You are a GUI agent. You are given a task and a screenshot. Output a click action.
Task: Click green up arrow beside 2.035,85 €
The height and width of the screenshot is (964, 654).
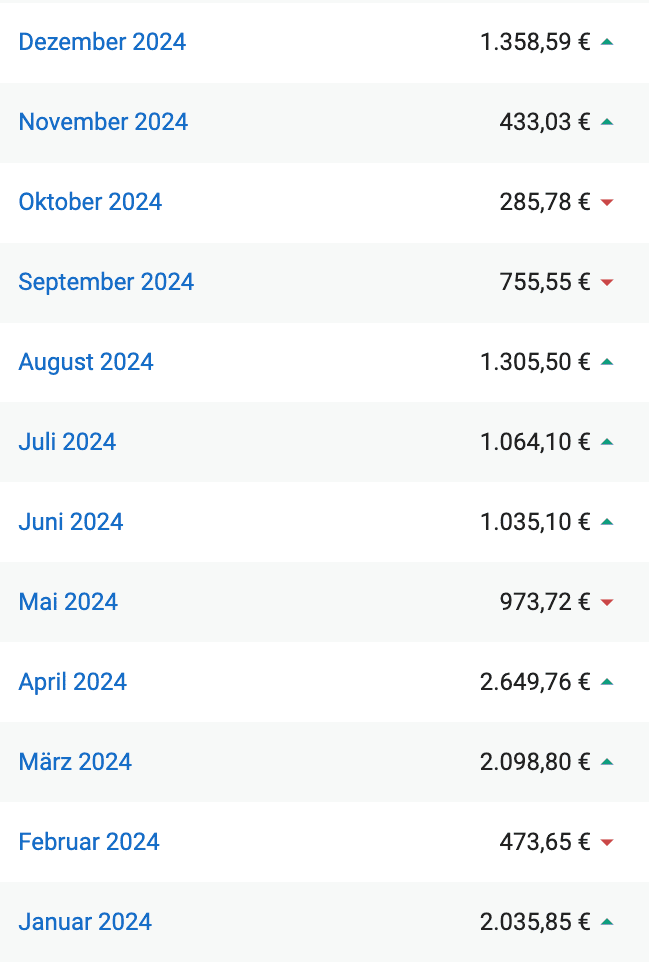[607, 922]
